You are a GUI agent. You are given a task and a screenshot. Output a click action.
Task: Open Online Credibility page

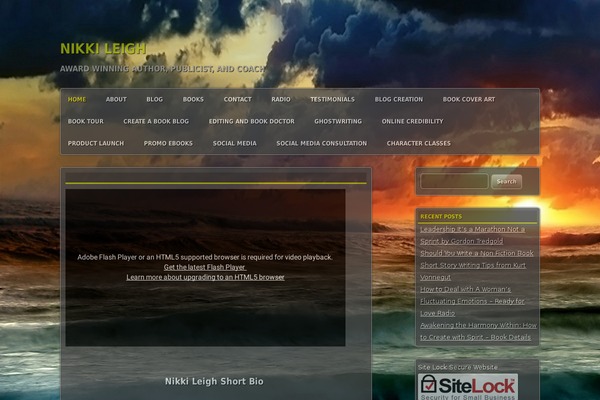[412, 121]
